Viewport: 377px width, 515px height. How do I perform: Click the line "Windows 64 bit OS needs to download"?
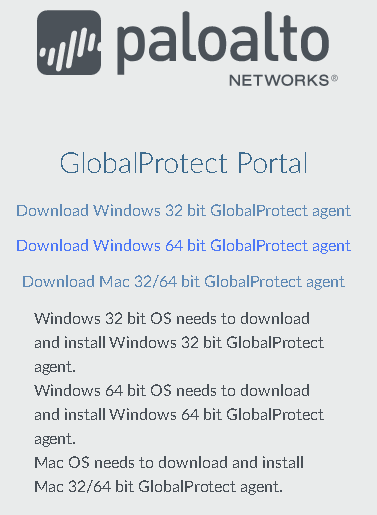click(x=172, y=391)
